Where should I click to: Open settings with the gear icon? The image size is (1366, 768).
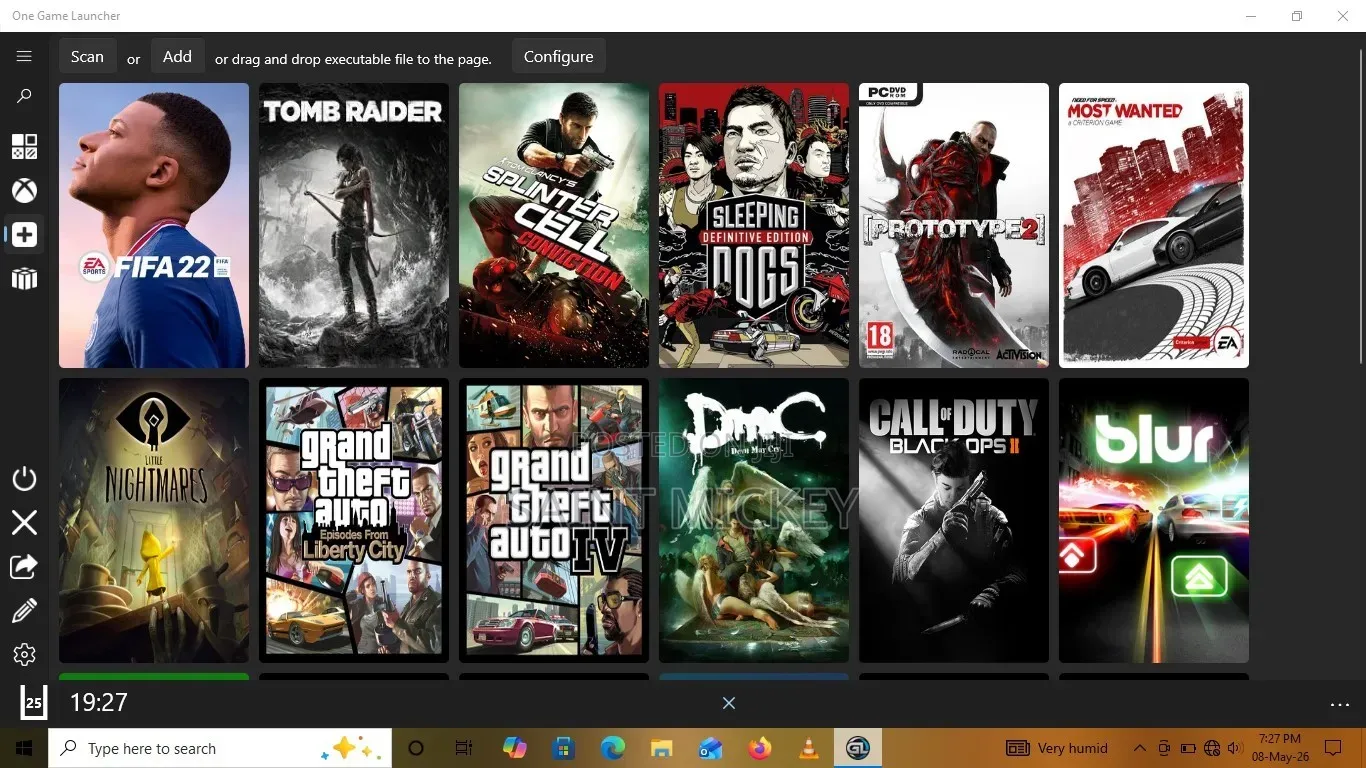click(x=24, y=654)
